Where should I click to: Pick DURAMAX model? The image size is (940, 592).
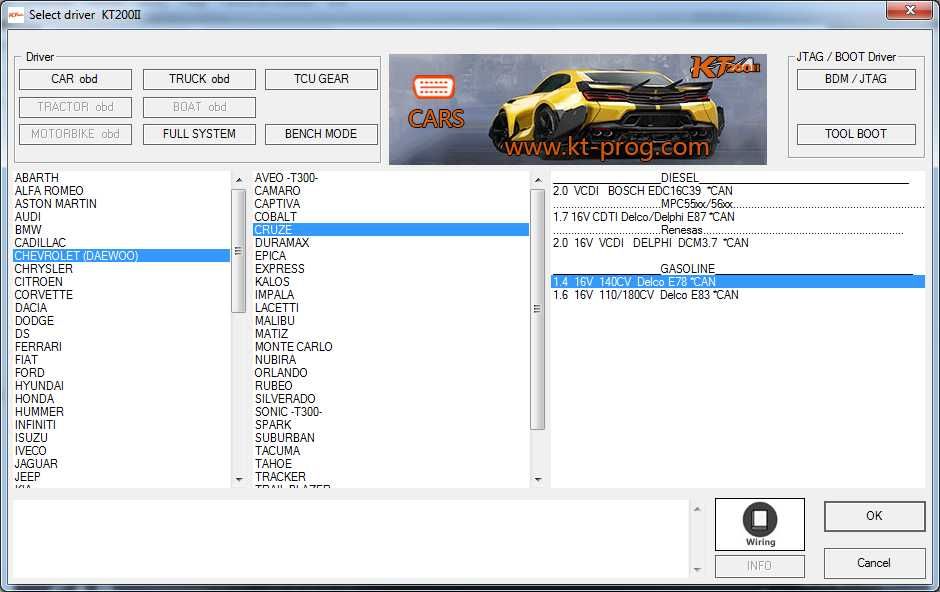(391, 243)
